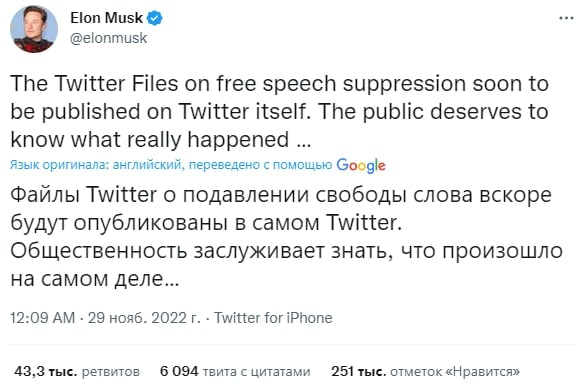Open Elon Musk's profile picture
This screenshot has width=574, height=384.
34,29
